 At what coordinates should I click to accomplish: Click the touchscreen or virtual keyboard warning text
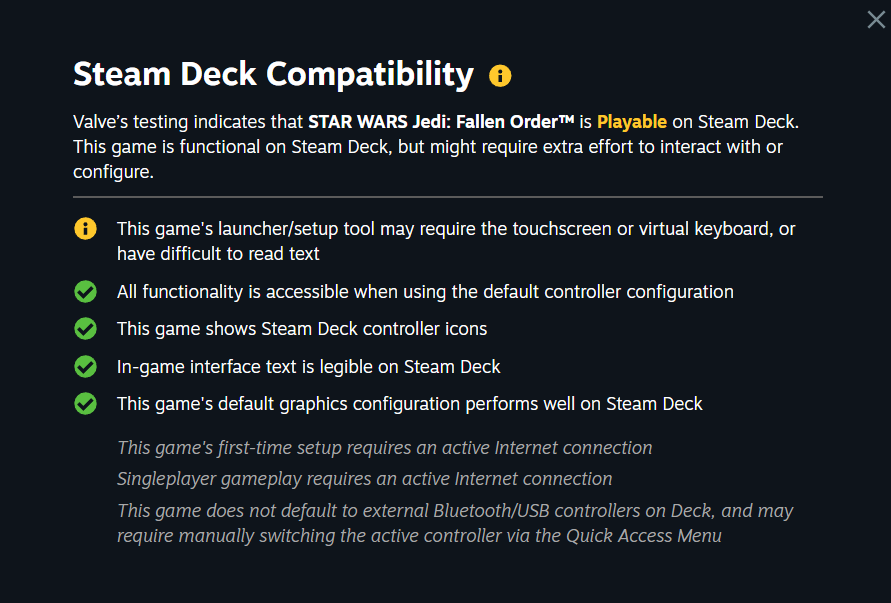click(x=456, y=240)
